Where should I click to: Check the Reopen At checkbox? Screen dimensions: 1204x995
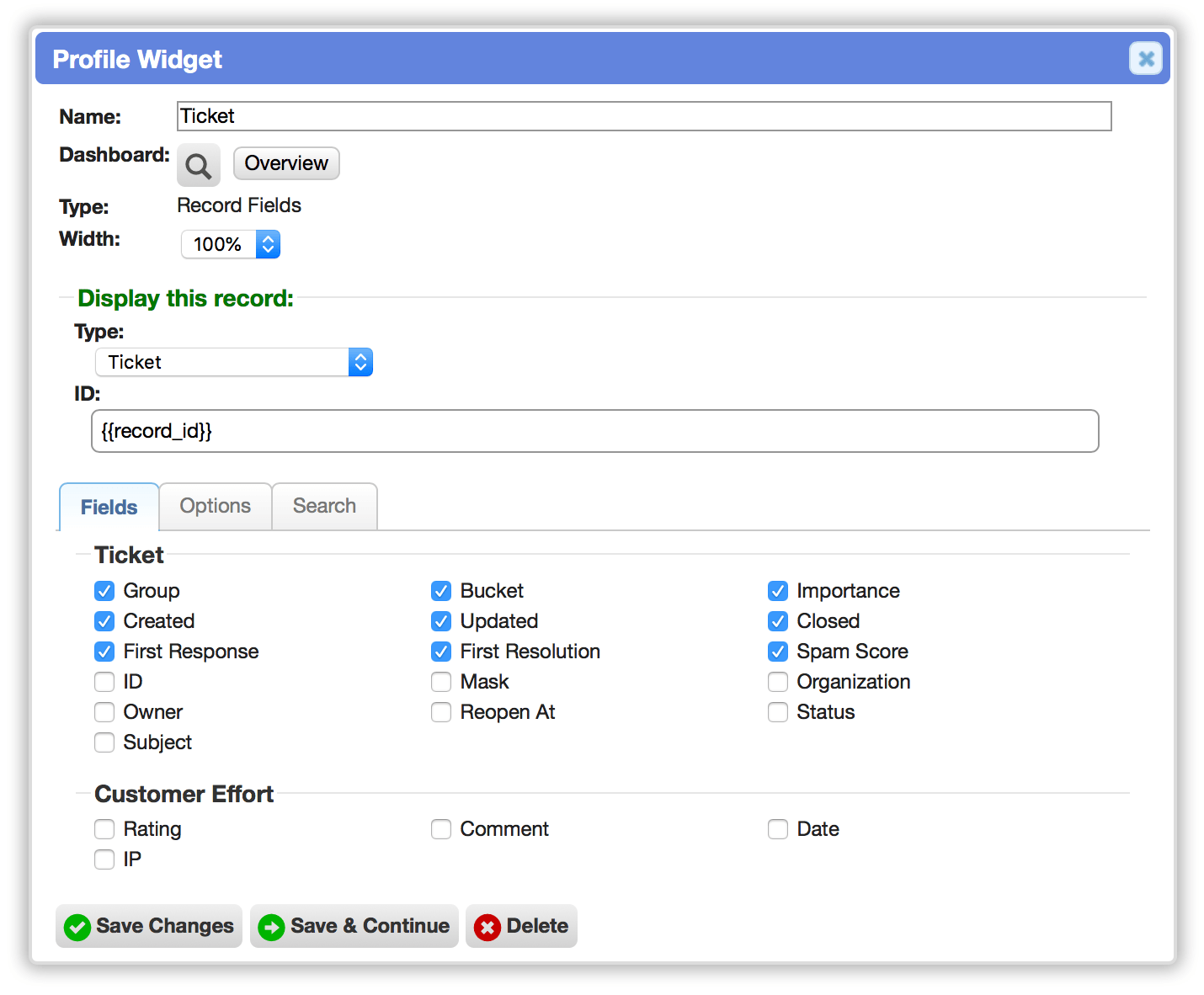point(441,712)
